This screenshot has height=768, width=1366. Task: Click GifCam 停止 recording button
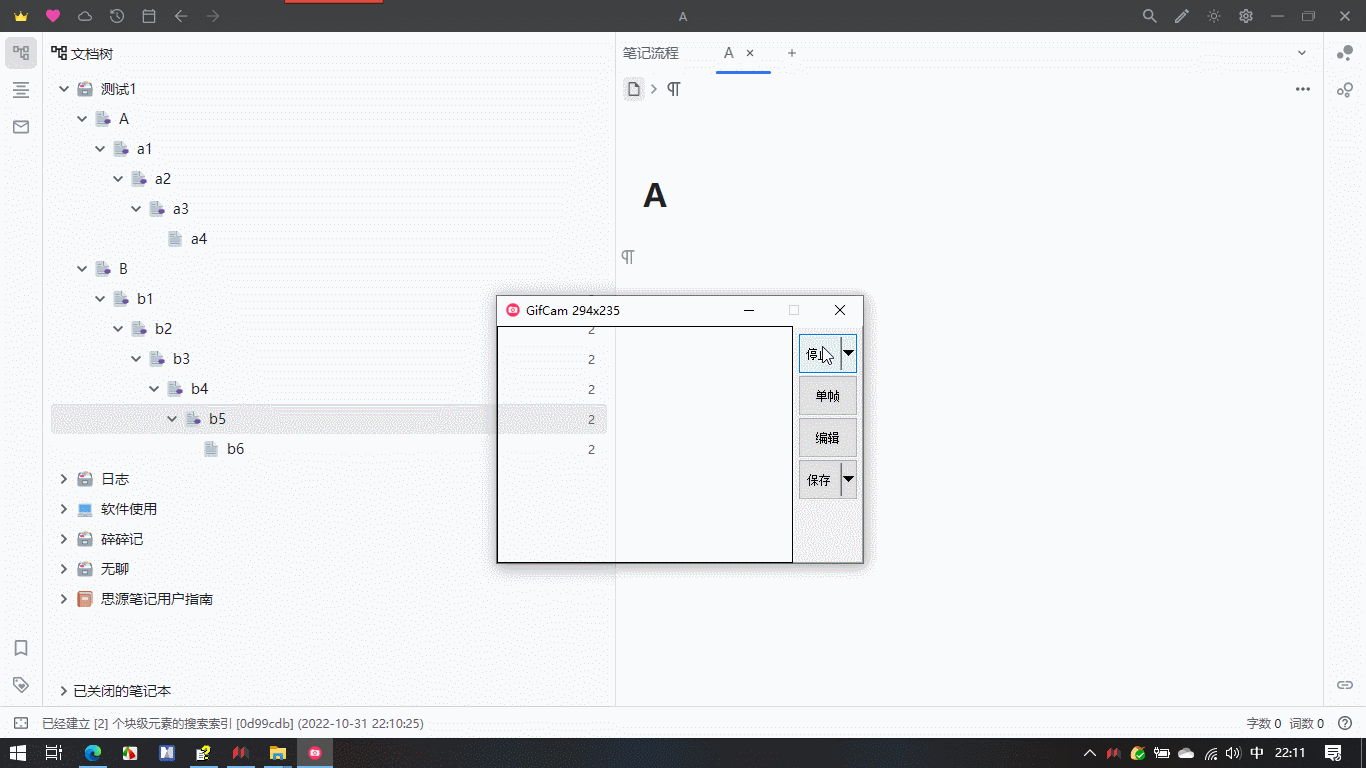click(820, 354)
